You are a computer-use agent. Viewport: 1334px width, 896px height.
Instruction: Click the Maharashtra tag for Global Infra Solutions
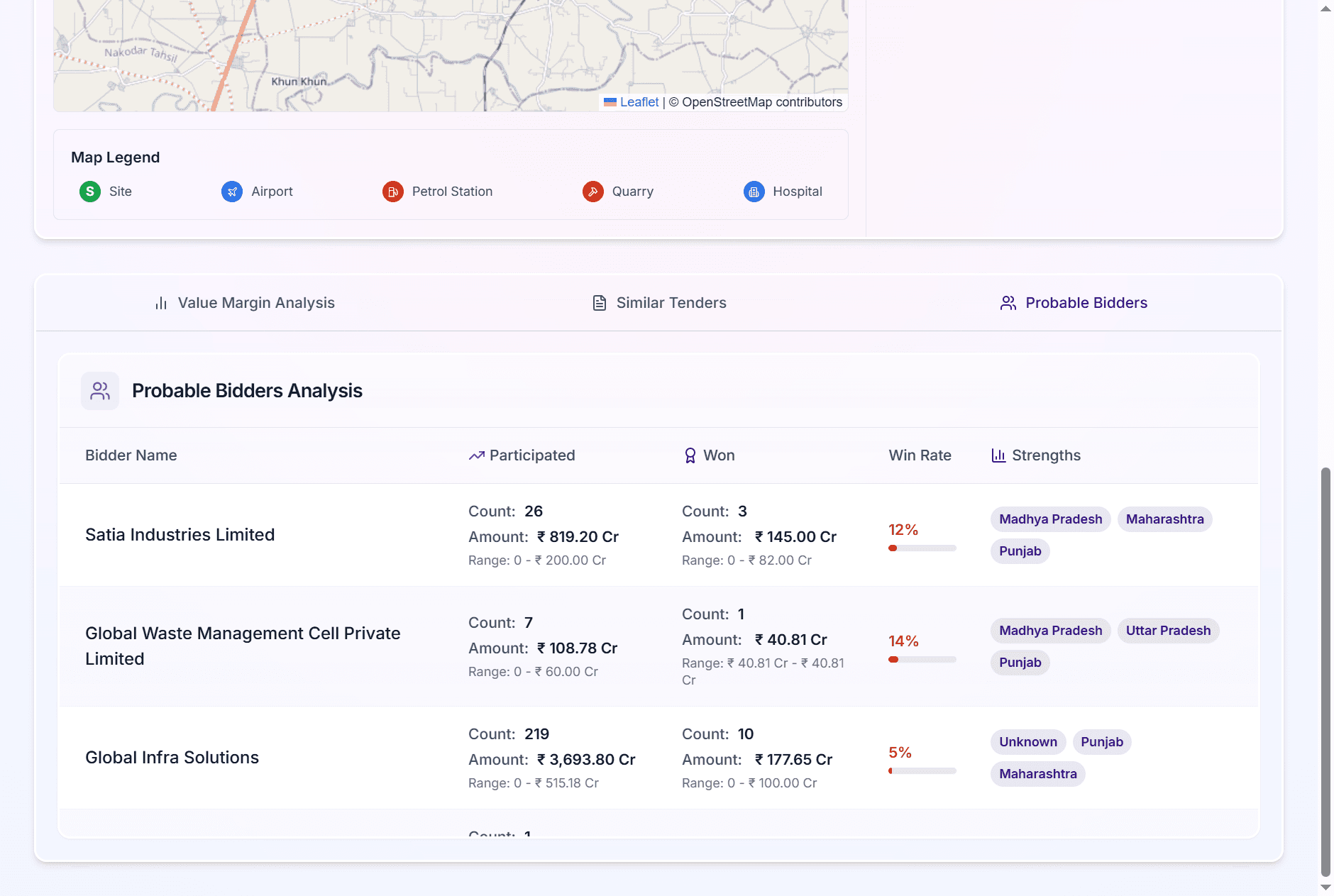pos(1038,774)
